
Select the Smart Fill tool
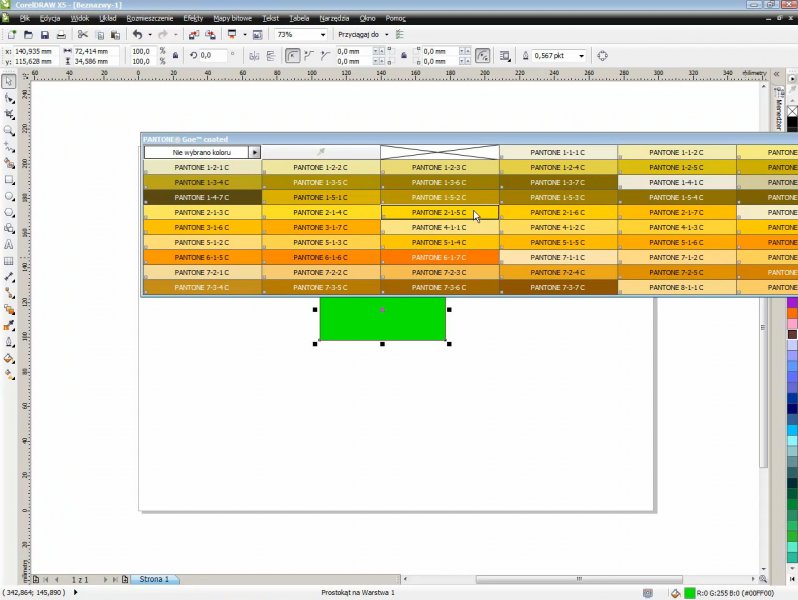pyautogui.click(x=9, y=163)
